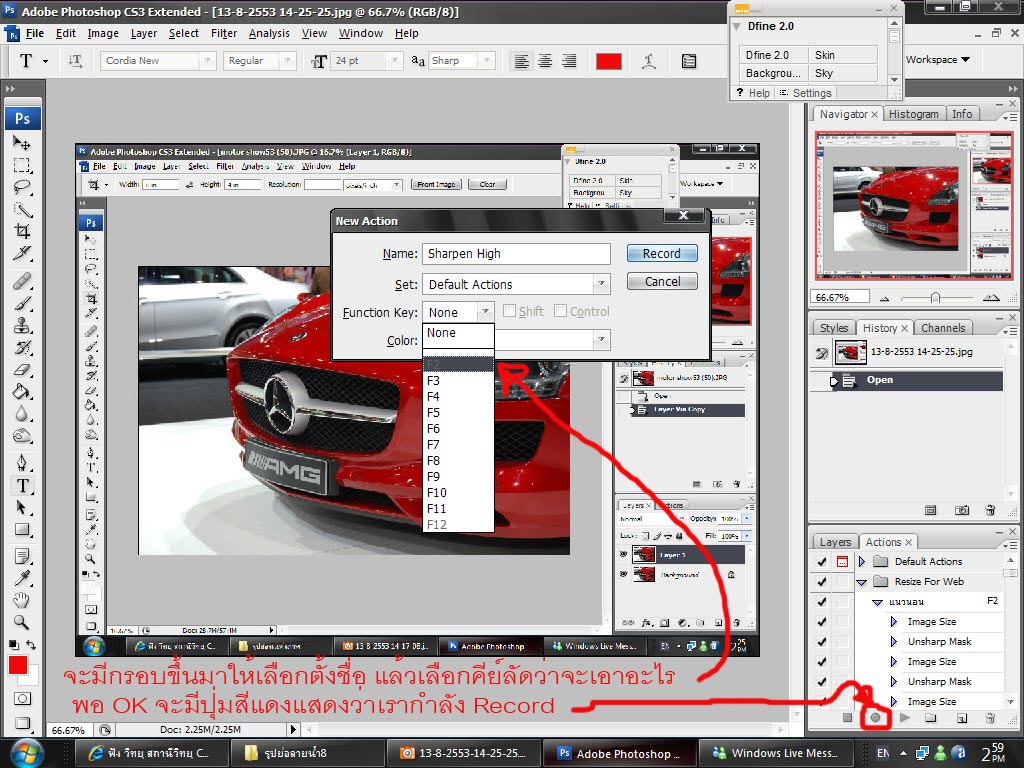Select the Pen tool
Viewport: 1024px width, 768px height.
point(22,463)
